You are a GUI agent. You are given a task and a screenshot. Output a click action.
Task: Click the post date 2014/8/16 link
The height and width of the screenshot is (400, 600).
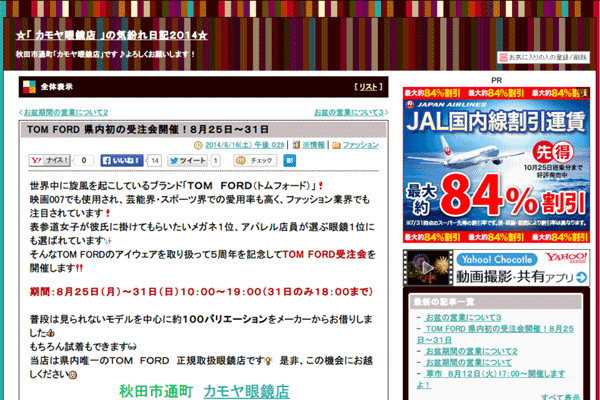click(245, 145)
